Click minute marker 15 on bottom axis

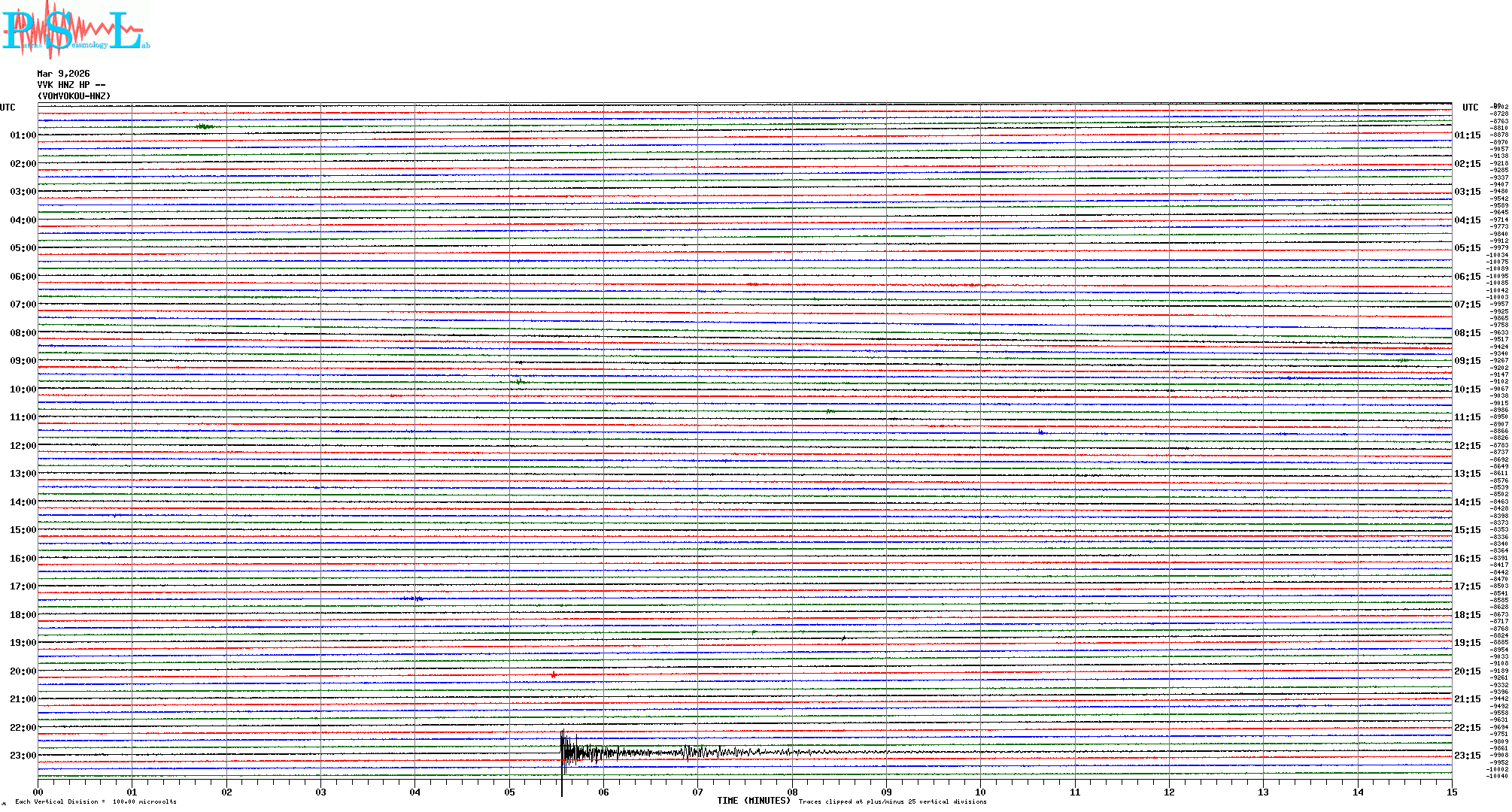click(1451, 792)
